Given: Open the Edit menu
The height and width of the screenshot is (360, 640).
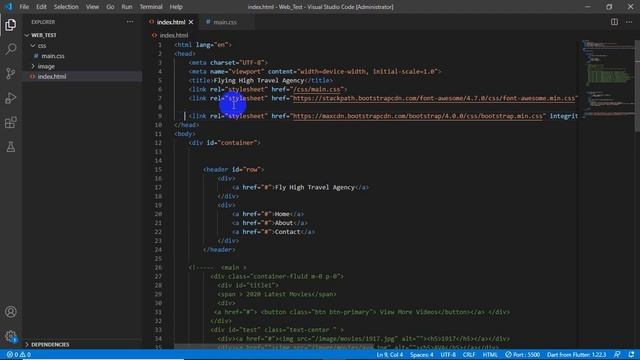Looking at the screenshot, I should (41, 7).
